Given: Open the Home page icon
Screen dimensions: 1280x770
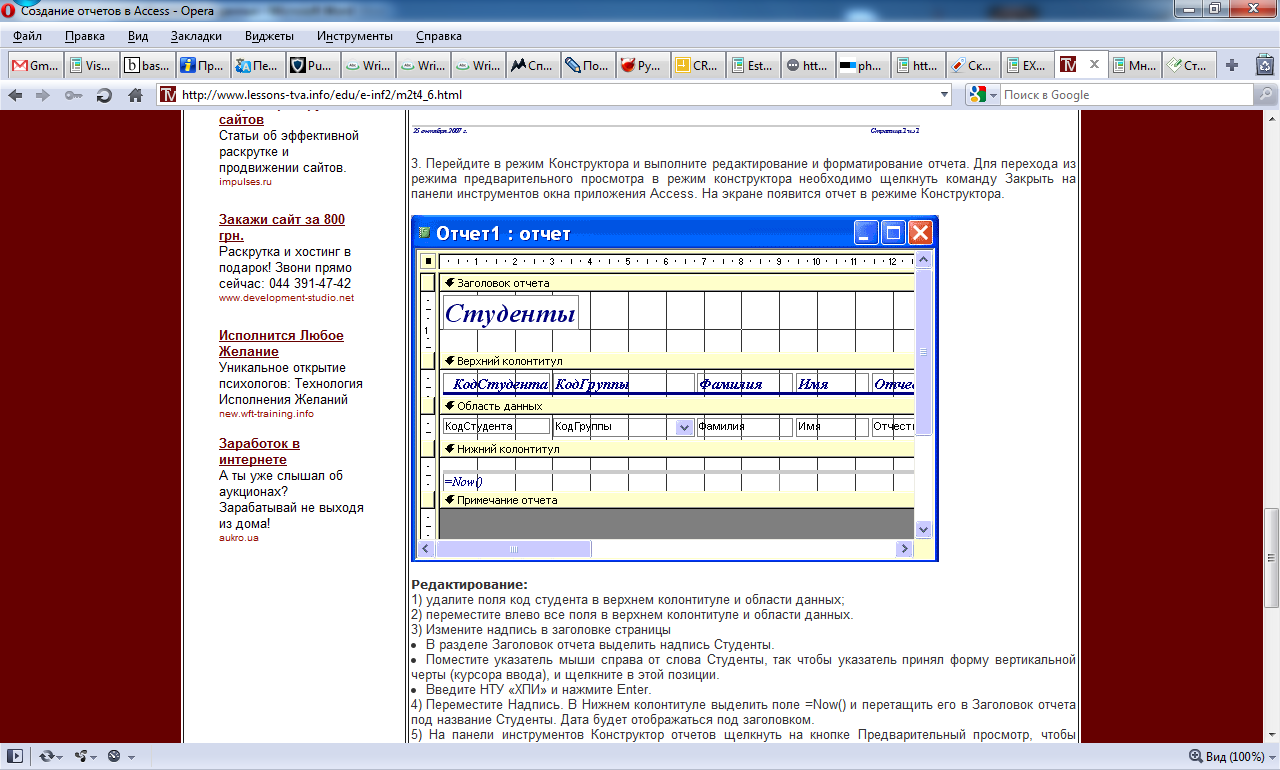Looking at the screenshot, I should (135, 95).
